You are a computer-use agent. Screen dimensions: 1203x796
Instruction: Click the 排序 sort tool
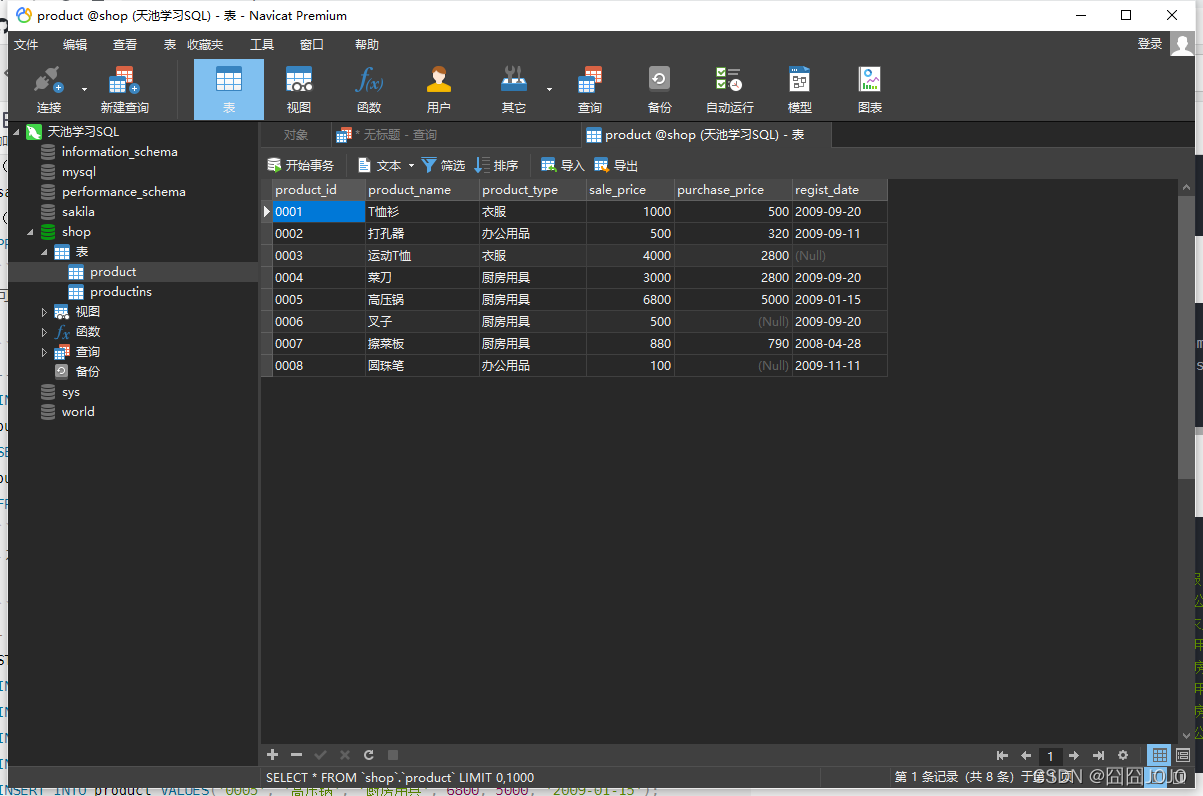click(x=497, y=165)
